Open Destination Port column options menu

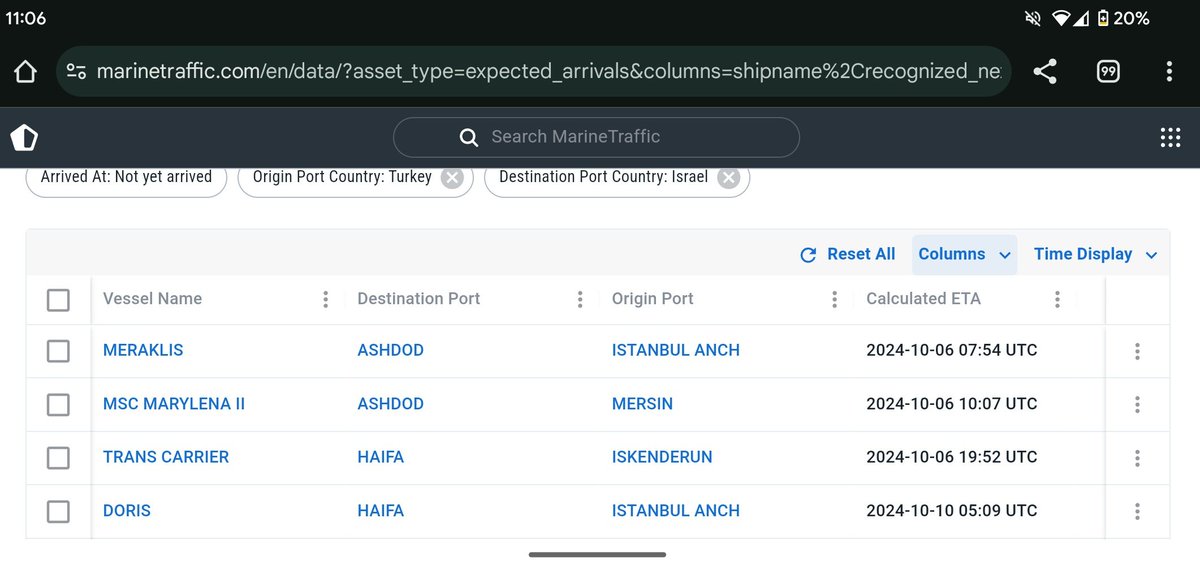click(x=580, y=299)
